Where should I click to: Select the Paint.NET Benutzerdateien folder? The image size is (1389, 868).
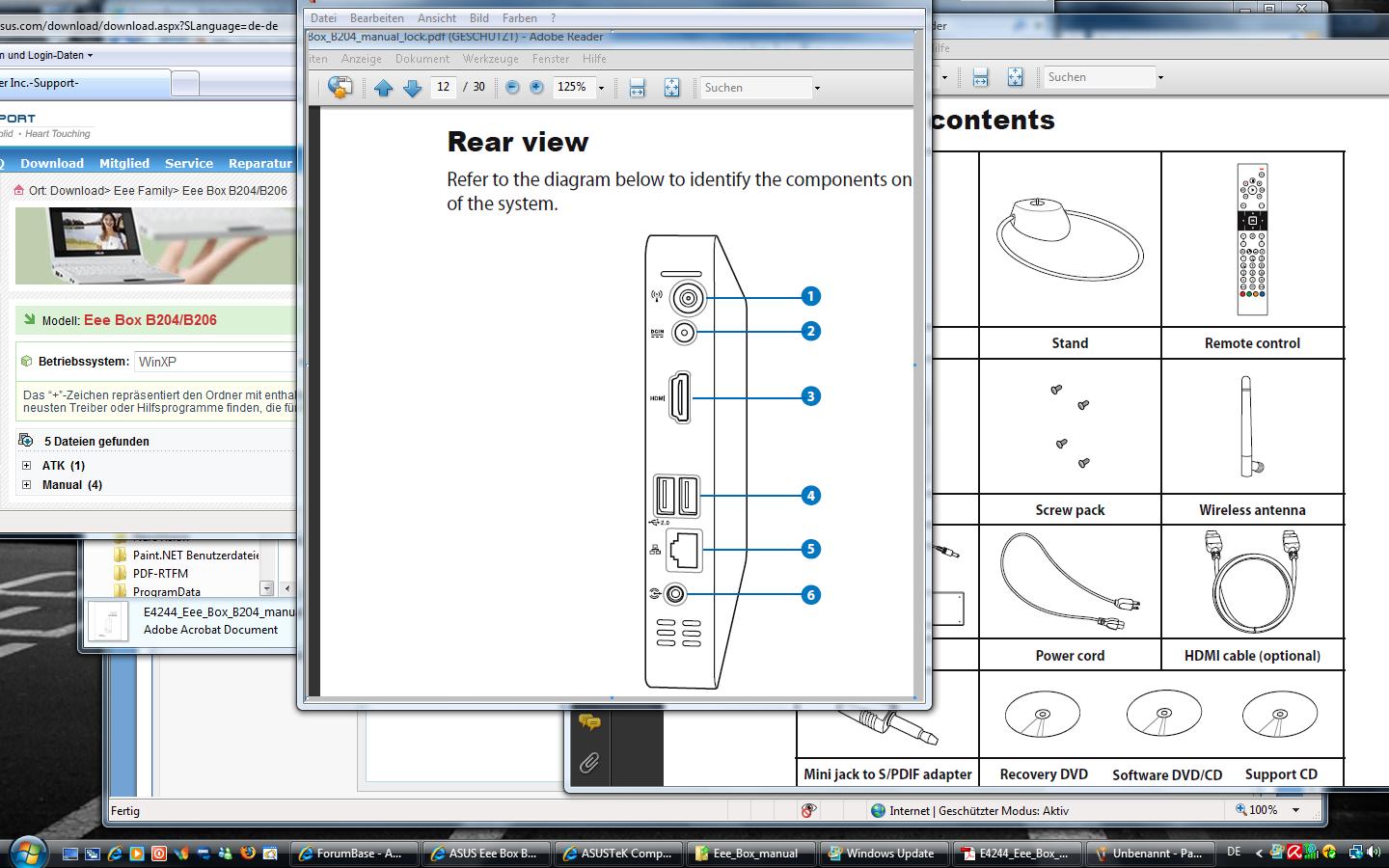[186, 555]
